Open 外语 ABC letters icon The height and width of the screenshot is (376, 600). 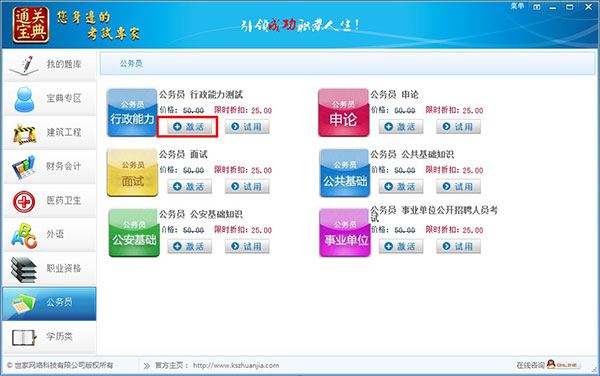(x=24, y=235)
